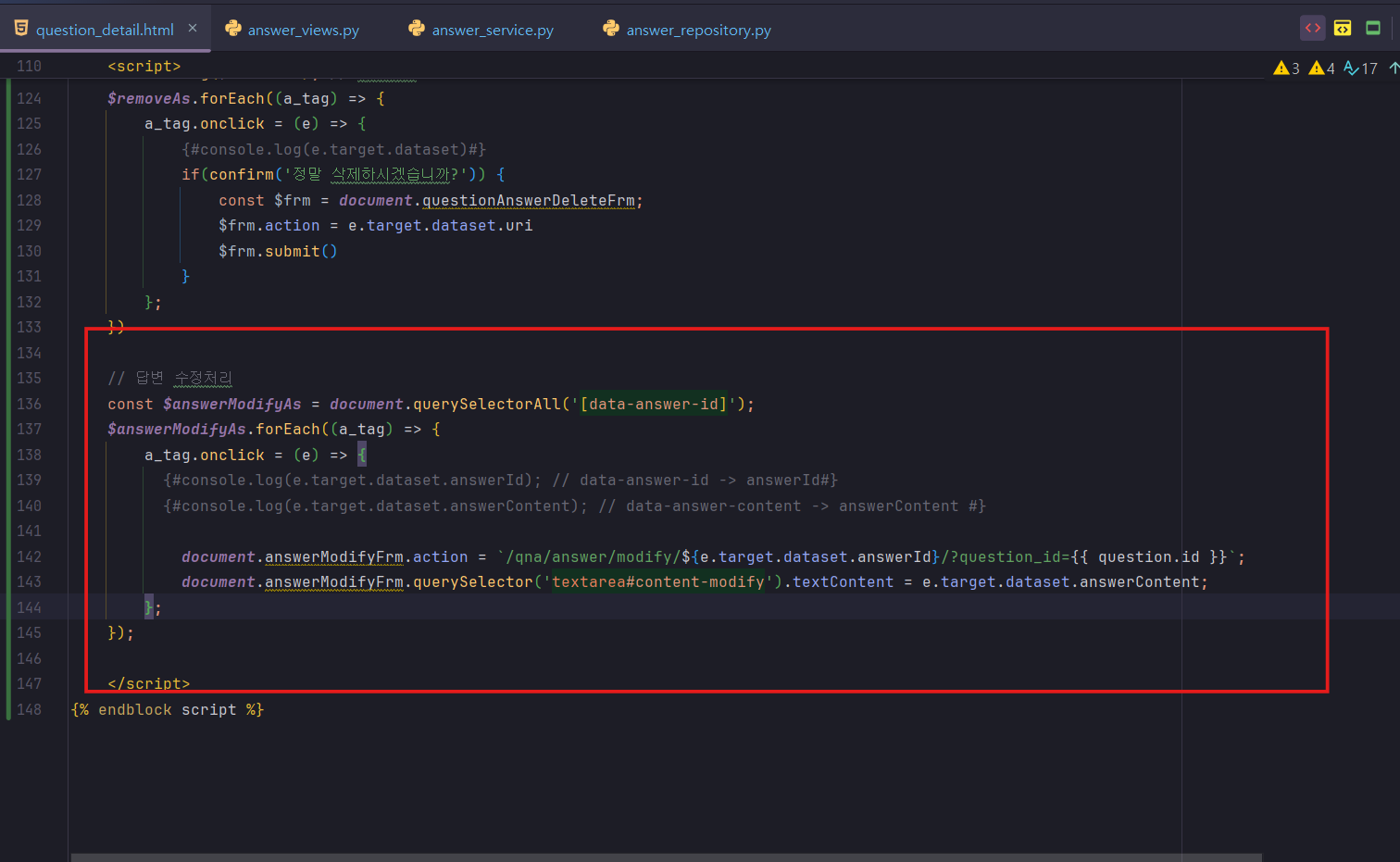Place cursor on $removeAs.forEach line
Image resolution: width=1400 pixels, height=862 pixels.
coord(245,98)
